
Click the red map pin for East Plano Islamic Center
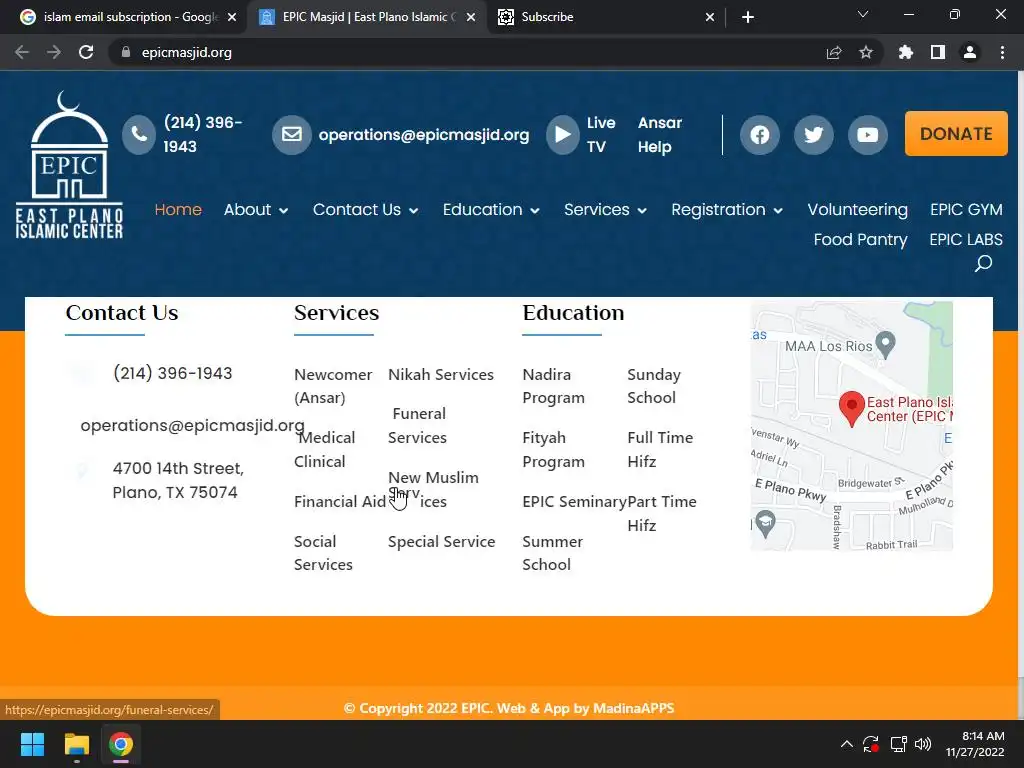(852, 409)
